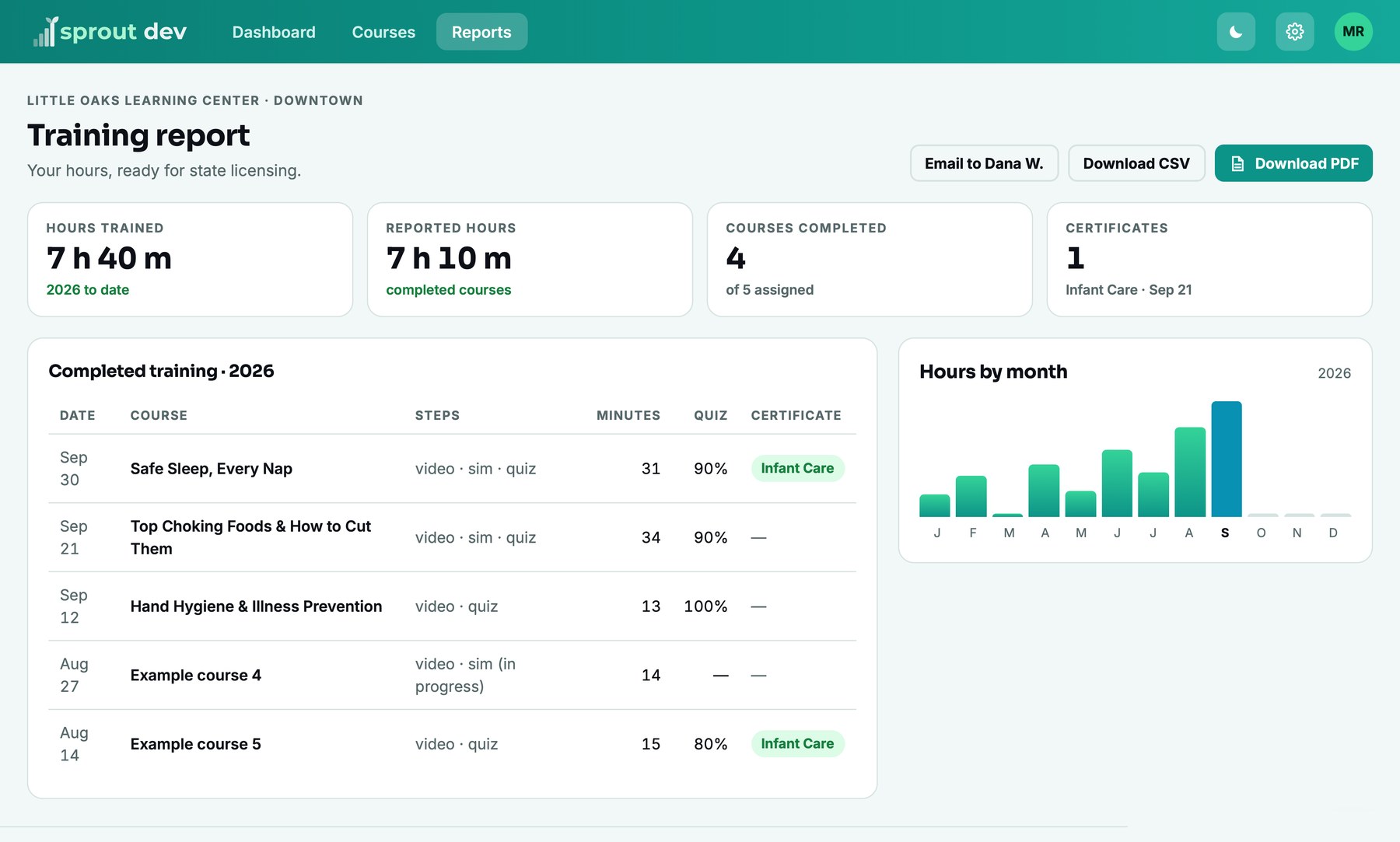The image size is (1400, 842).
Task: Click the CERTIFICATE column header
Action: pos(796,415)
